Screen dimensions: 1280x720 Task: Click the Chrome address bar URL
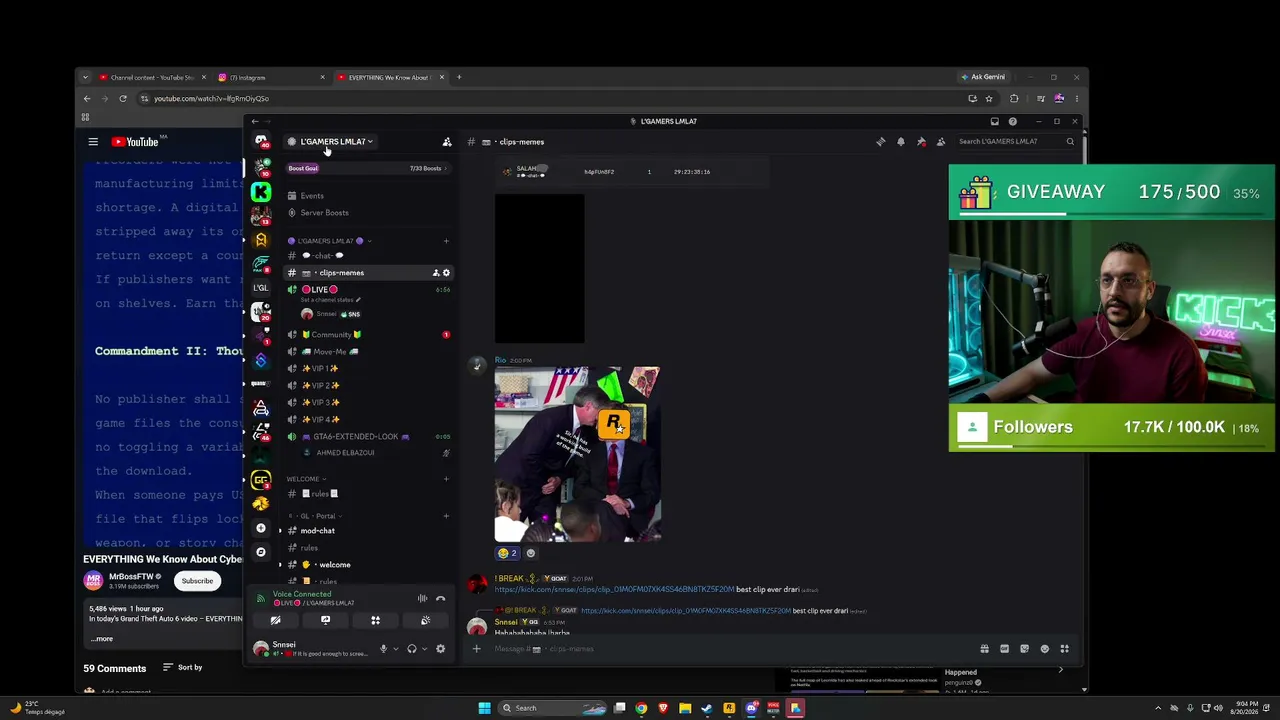coord(211,99)
